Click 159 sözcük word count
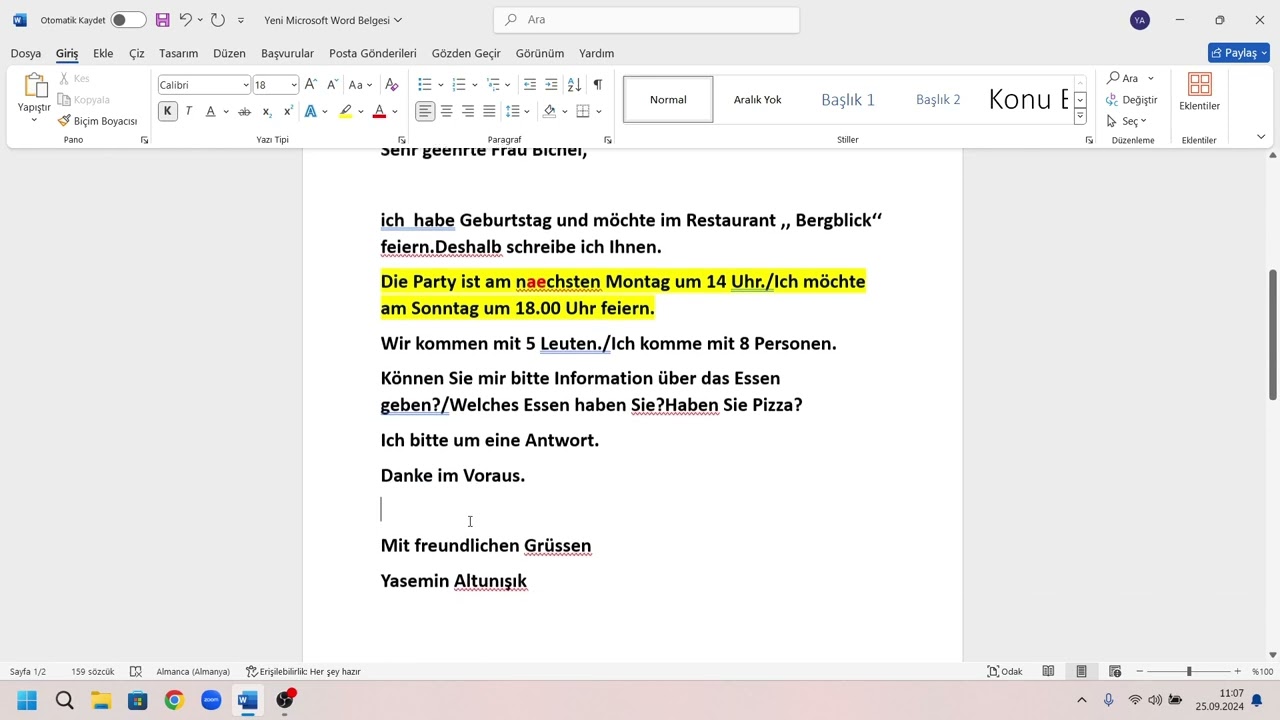The image size is (1280, 720). click(93, 672)
